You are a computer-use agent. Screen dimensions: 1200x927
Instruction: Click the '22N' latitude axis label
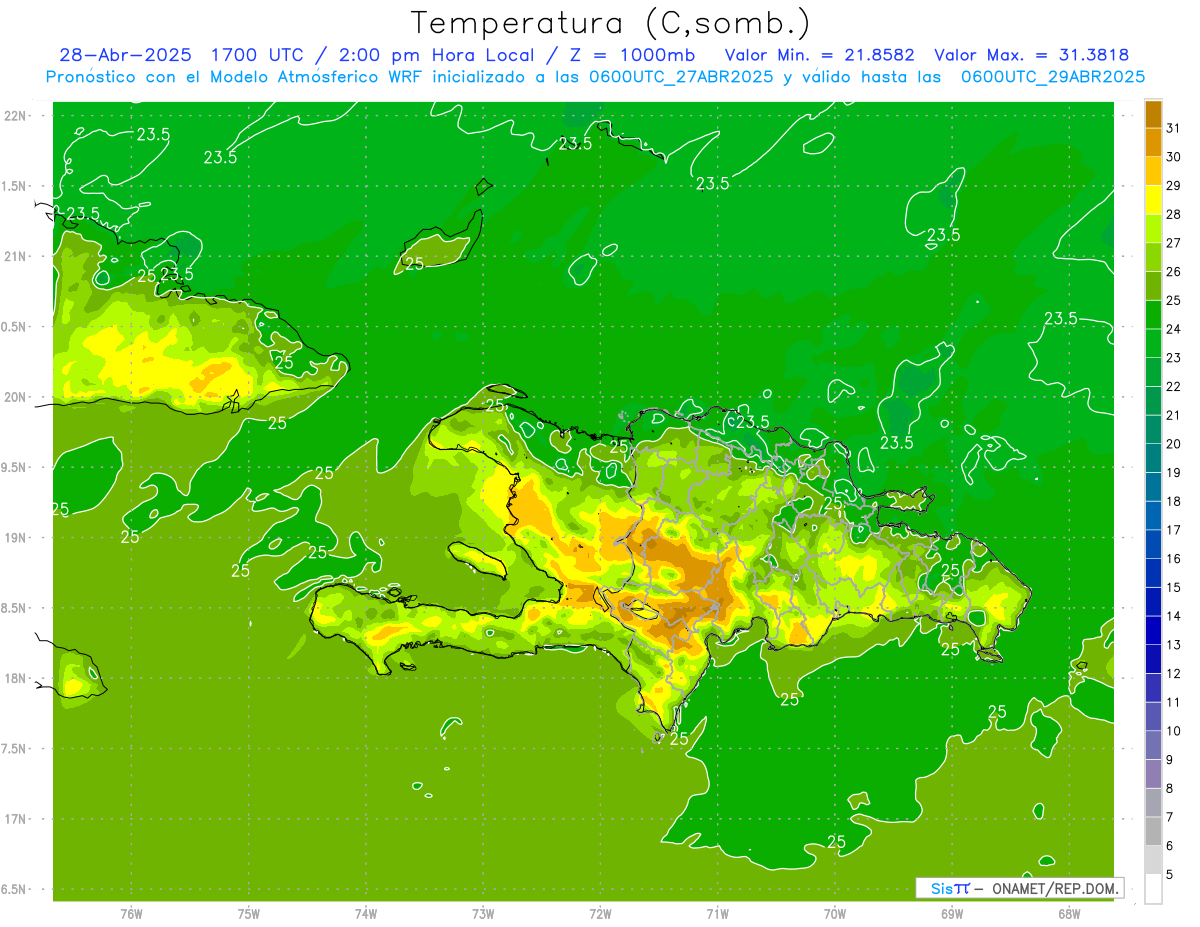pos(15,116)
